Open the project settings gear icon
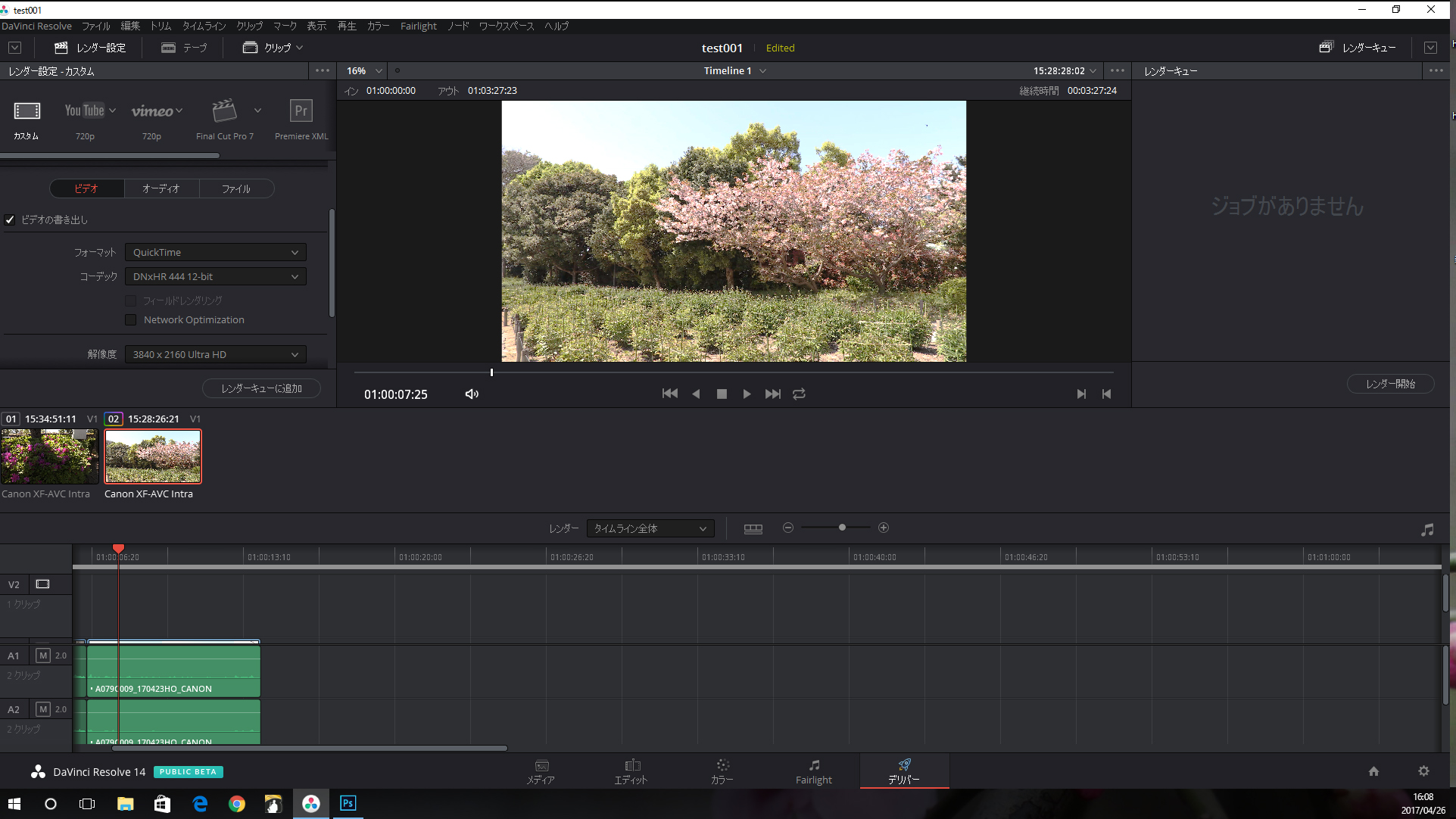1456x819 pixels. click(1423, 771)
